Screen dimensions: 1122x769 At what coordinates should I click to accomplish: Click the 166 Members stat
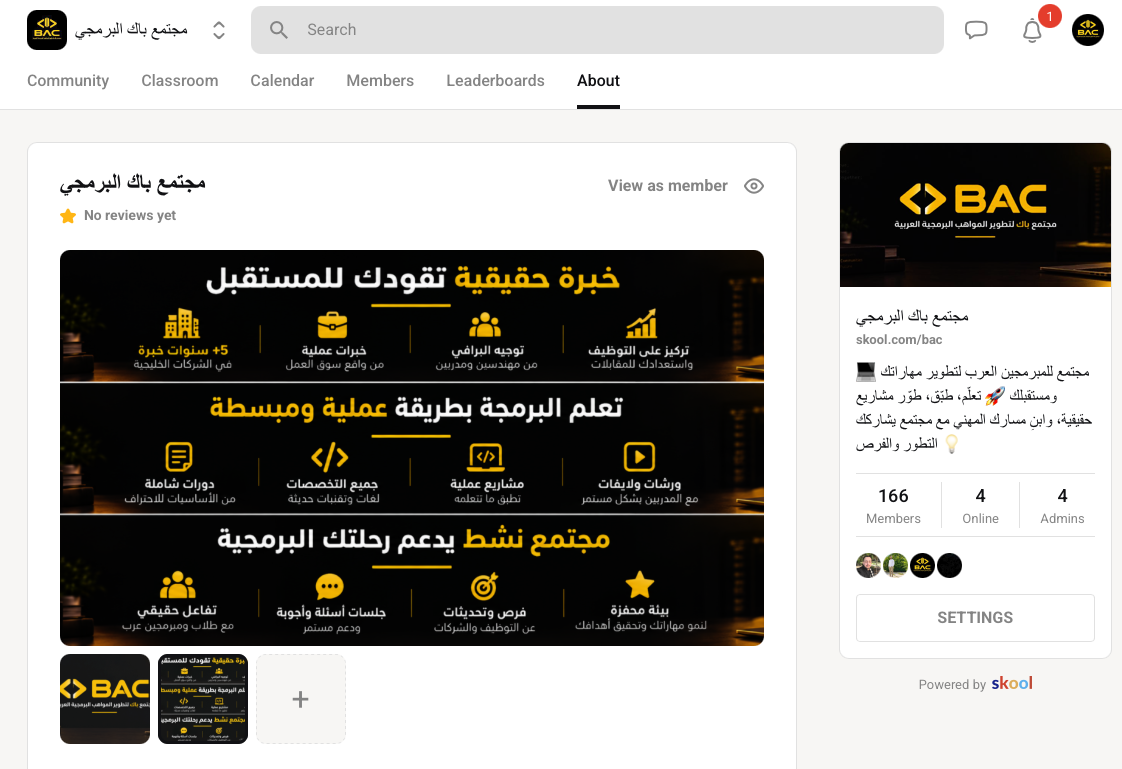coord(893,505)
